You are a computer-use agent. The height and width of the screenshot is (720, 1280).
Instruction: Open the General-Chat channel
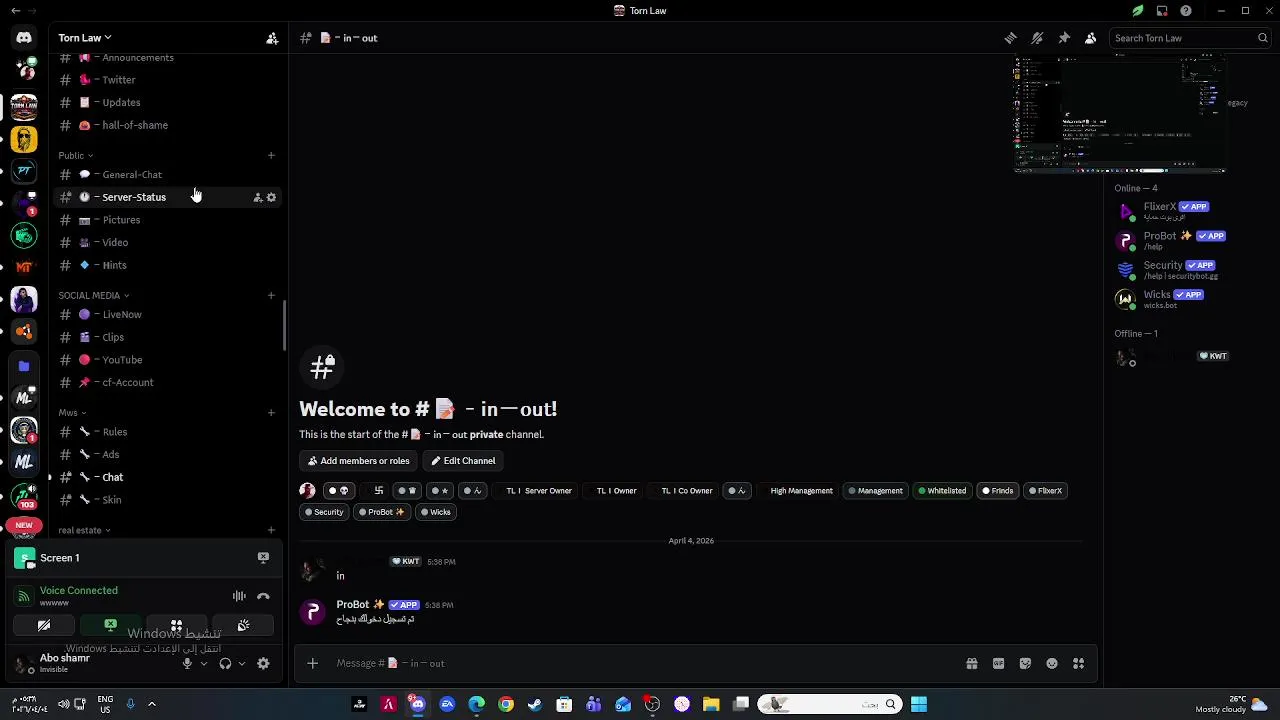click(x=167, y=175)
